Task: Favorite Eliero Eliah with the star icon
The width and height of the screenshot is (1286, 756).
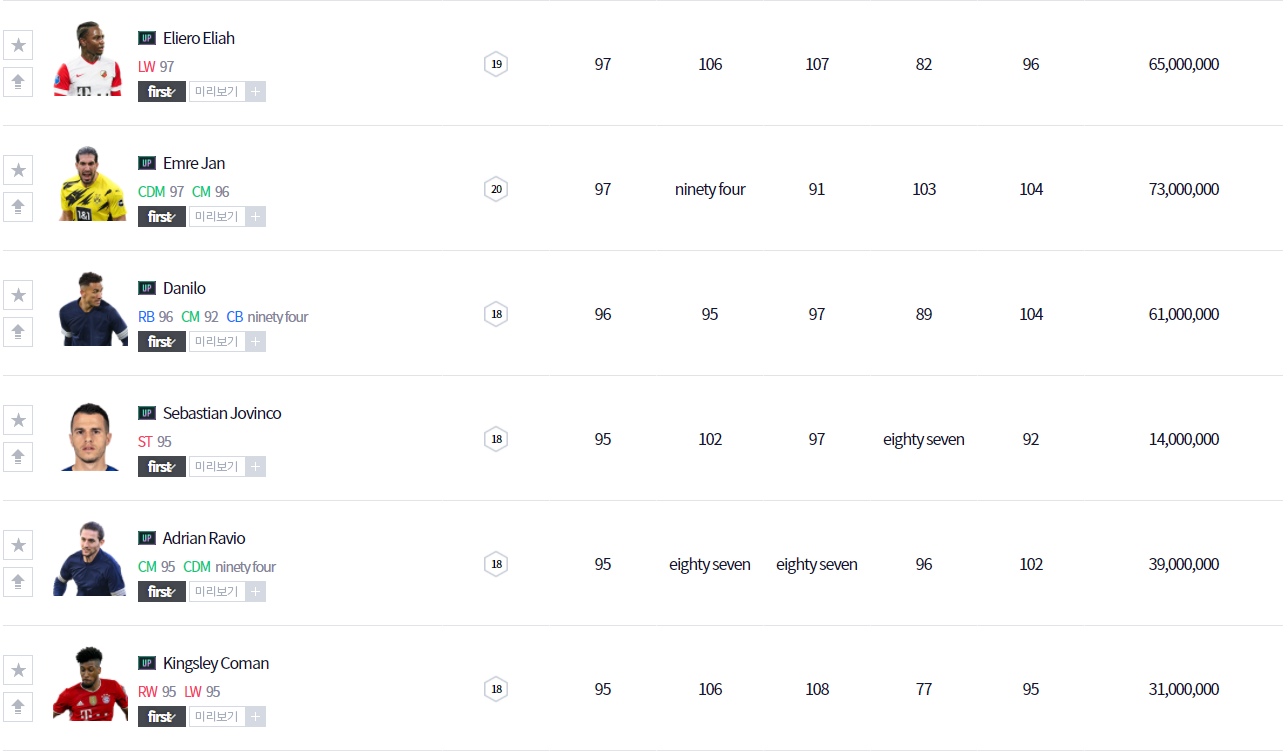Action: [x=18, y=45]
